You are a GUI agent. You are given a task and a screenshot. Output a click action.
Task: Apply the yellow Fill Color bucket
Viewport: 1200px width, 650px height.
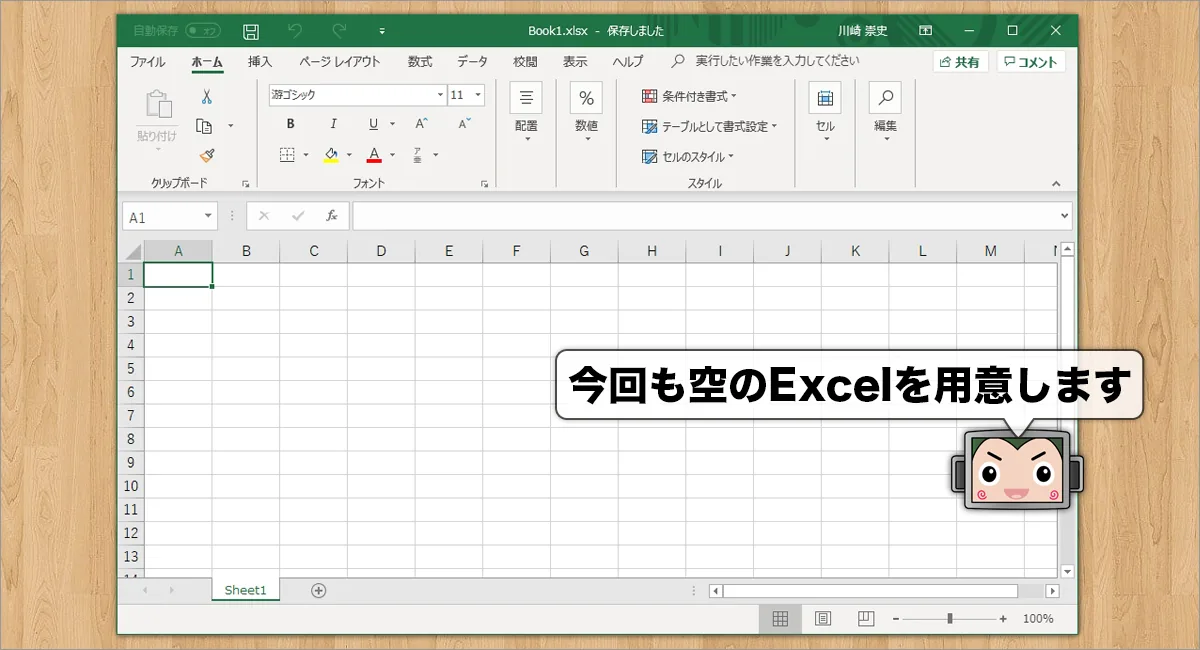tap(331, 155)
